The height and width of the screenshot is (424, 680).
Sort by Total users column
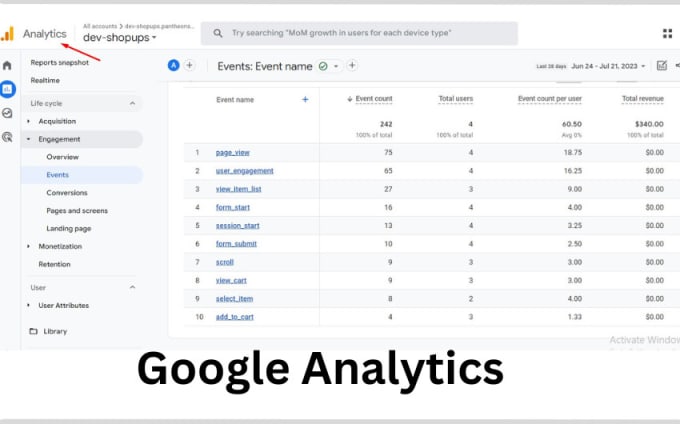(x=455, y=99)
